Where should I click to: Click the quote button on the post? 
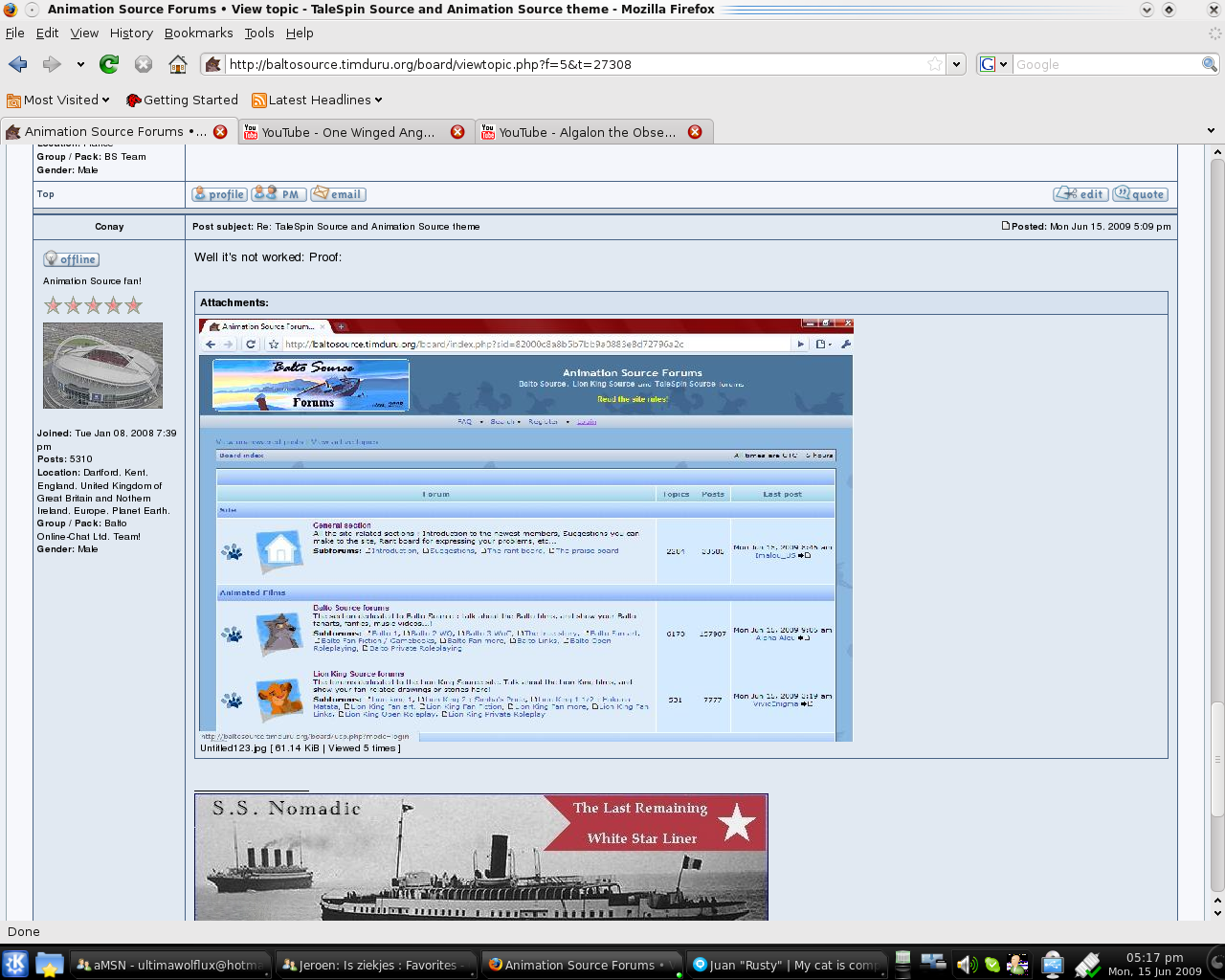pos(1140,193)
